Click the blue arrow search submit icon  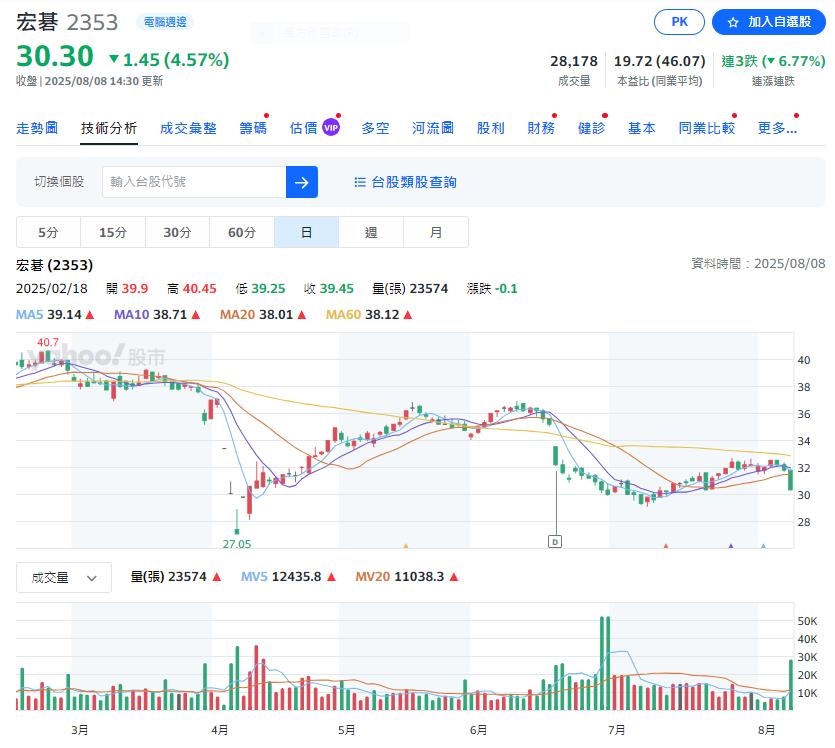(301, 183)
